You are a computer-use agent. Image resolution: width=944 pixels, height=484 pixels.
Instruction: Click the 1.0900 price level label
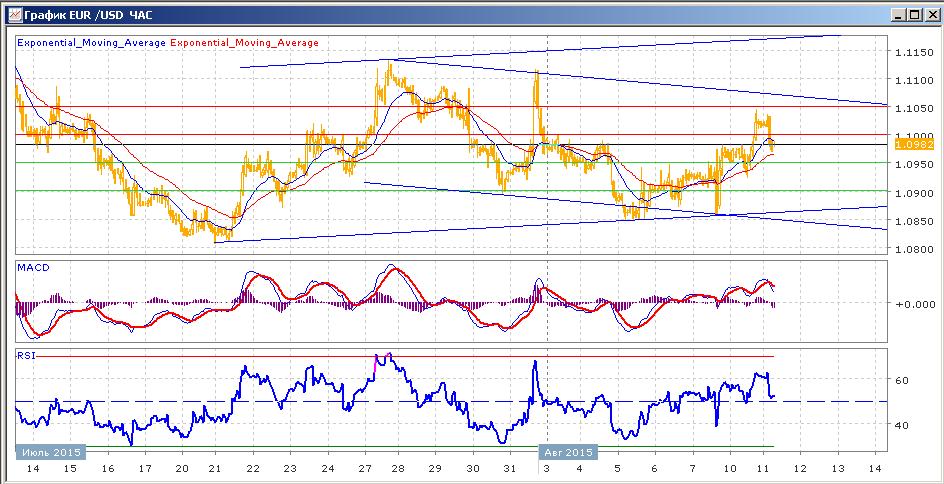914,193
